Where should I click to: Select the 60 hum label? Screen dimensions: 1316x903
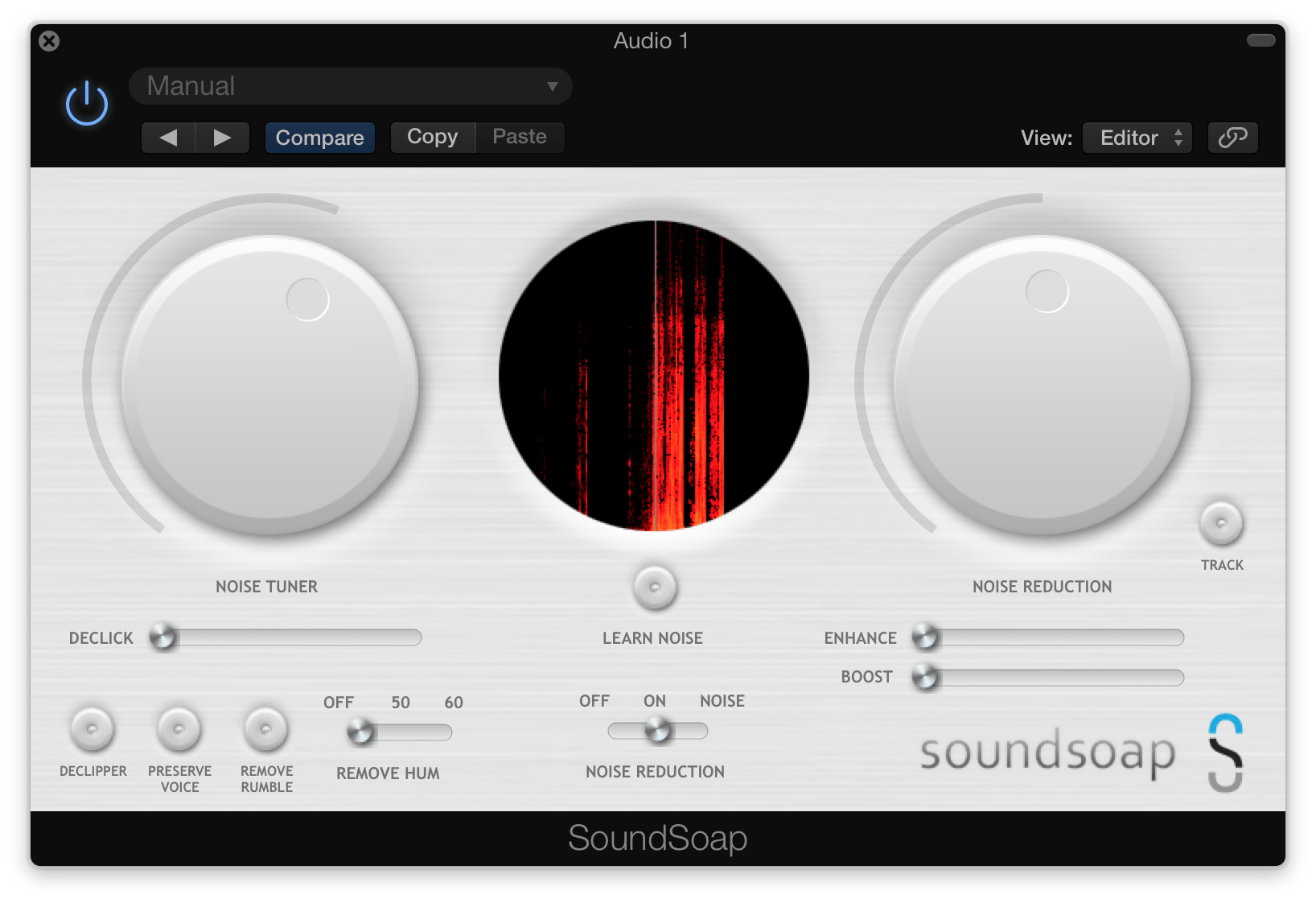click(454, 703)
